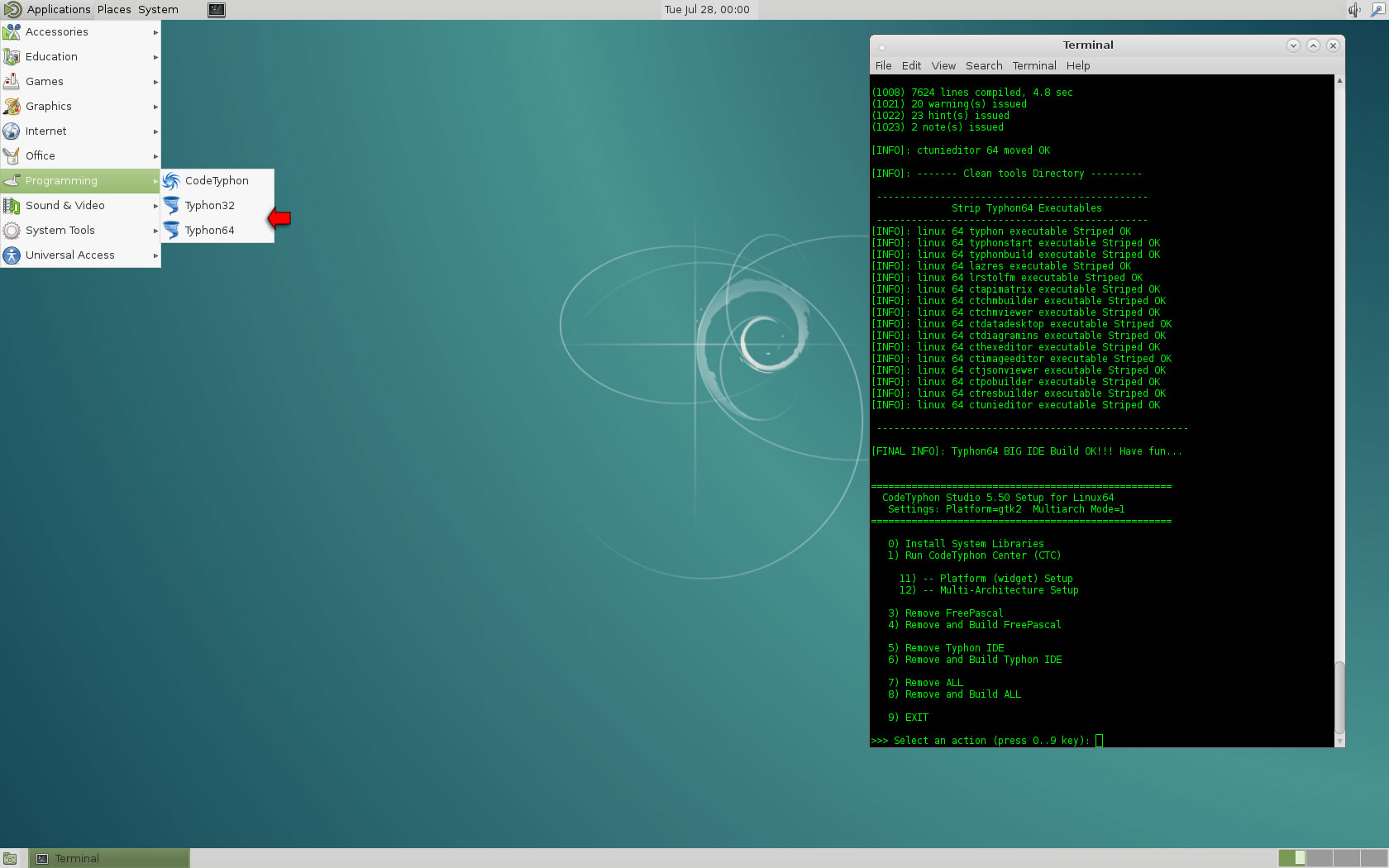Open the Terminal File menu

(883, 66)
